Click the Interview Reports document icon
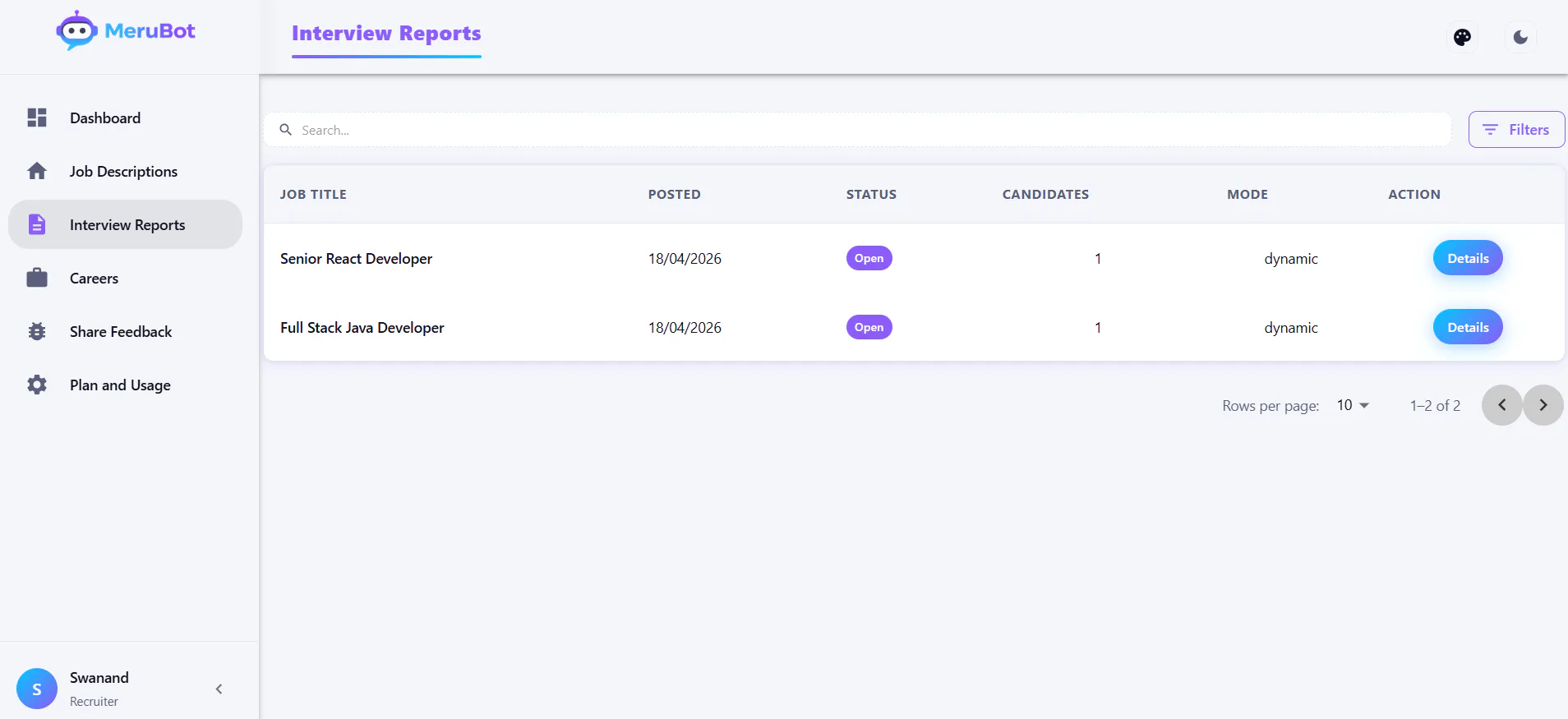The width and height of the screenshot is (1568, 719). pyautogui.click(x=37, y=224)
